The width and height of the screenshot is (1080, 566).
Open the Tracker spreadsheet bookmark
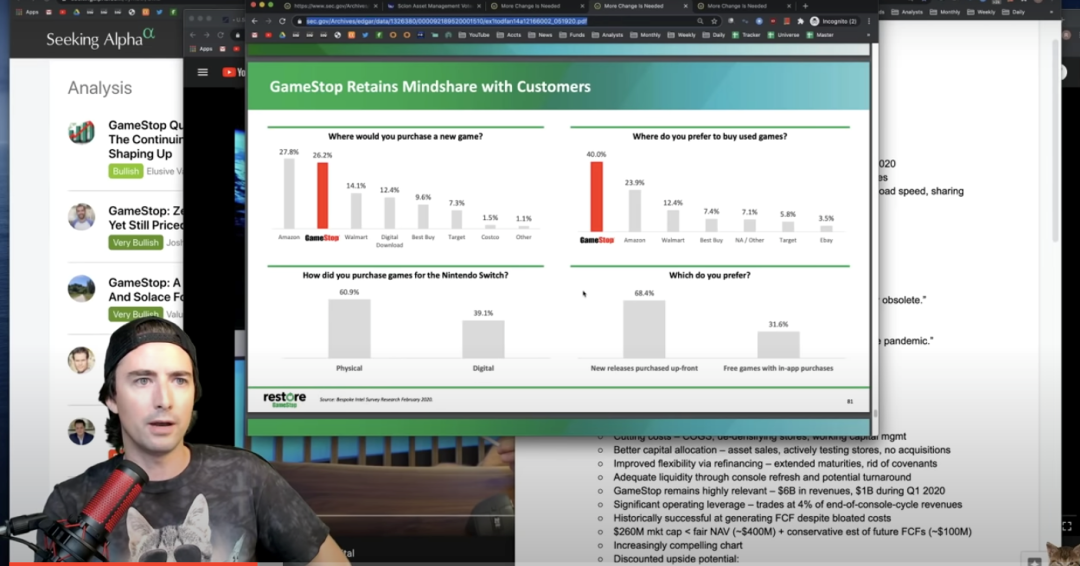pyautogui.click(x=746, y=35)
